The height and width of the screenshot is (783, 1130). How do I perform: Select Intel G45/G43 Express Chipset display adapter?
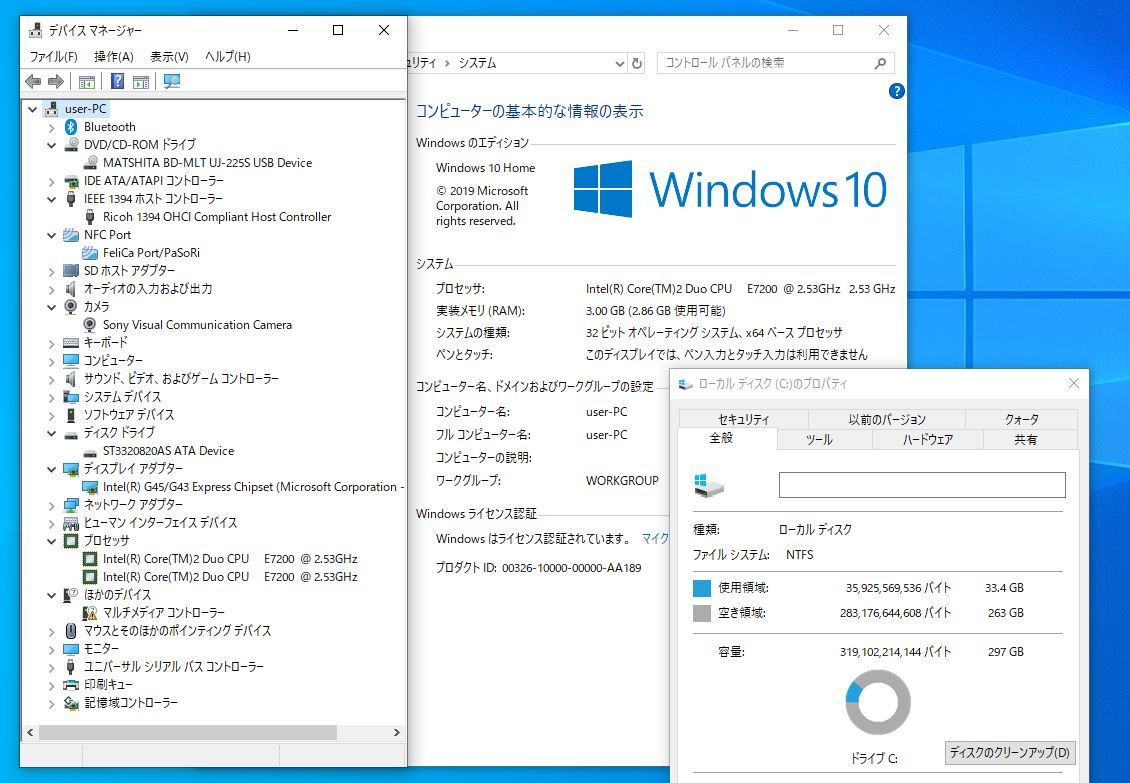[253, 487]
